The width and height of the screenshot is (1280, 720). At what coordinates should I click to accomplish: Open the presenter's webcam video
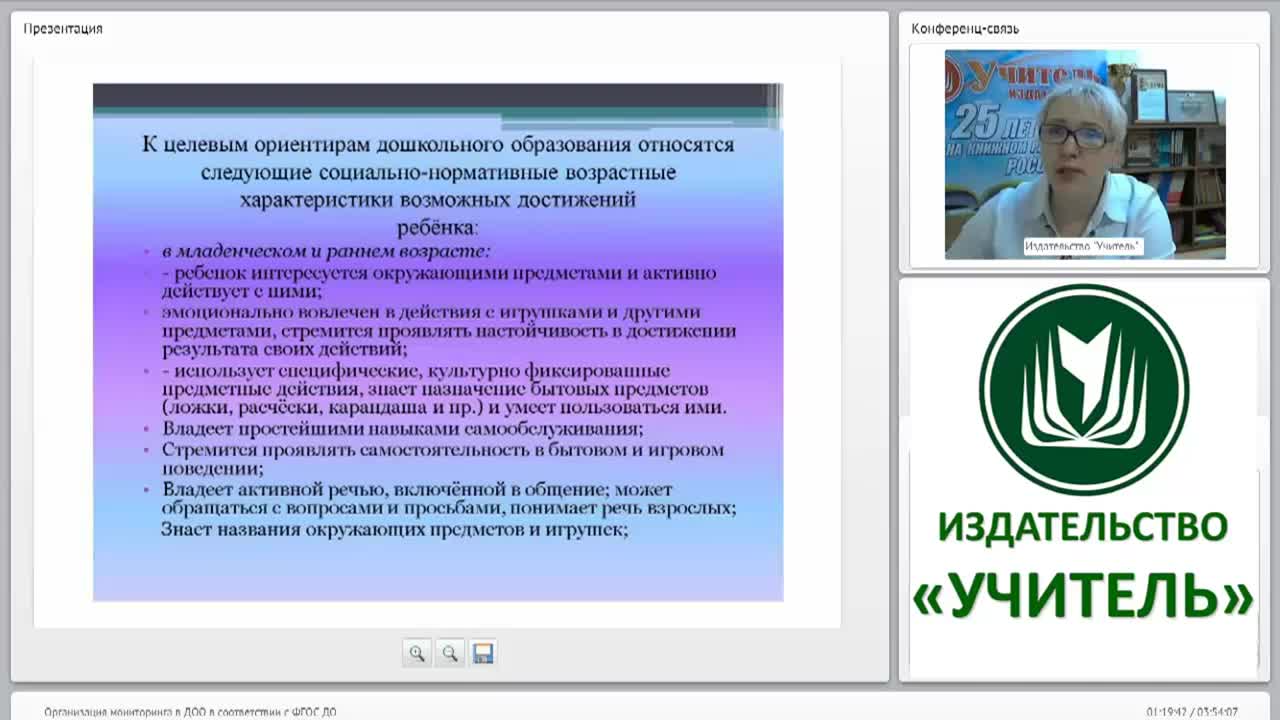coord(1085,155)
